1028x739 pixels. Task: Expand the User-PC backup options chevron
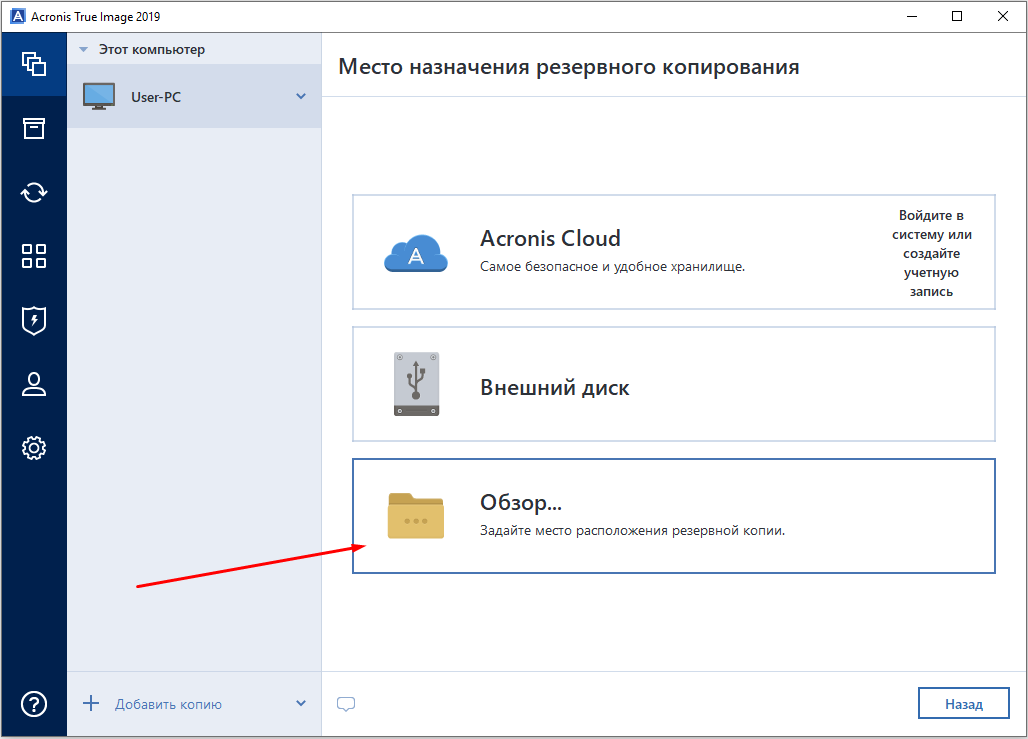coord(301,96)
